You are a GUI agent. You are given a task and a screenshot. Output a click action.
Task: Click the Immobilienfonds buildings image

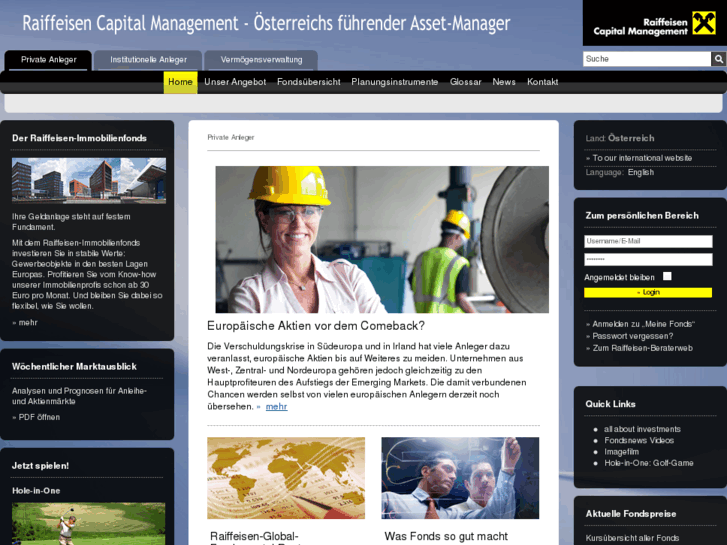(x=89, y=180)
